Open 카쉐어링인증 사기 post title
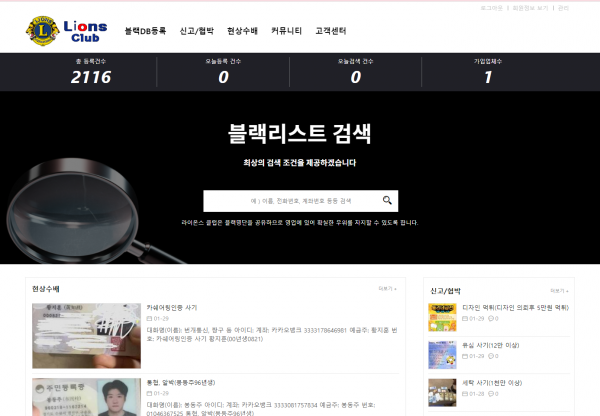Image resolution: width=600 pixels, height=416 pixels. 171,308
